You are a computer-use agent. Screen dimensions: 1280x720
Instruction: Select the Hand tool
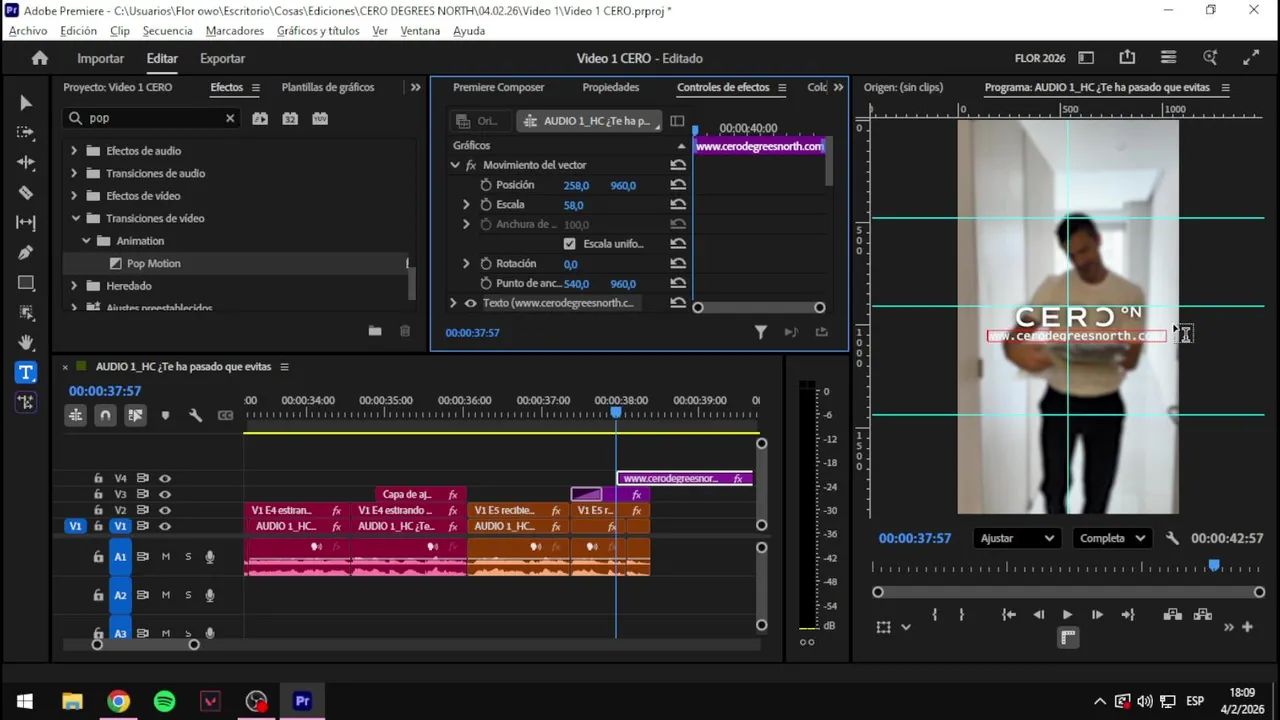[26, 342]
